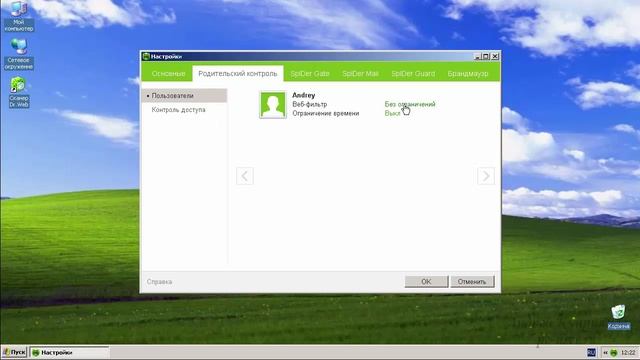Expand hidden tray icons arrow
Screen dimensions: 640x360
(605, 353)
